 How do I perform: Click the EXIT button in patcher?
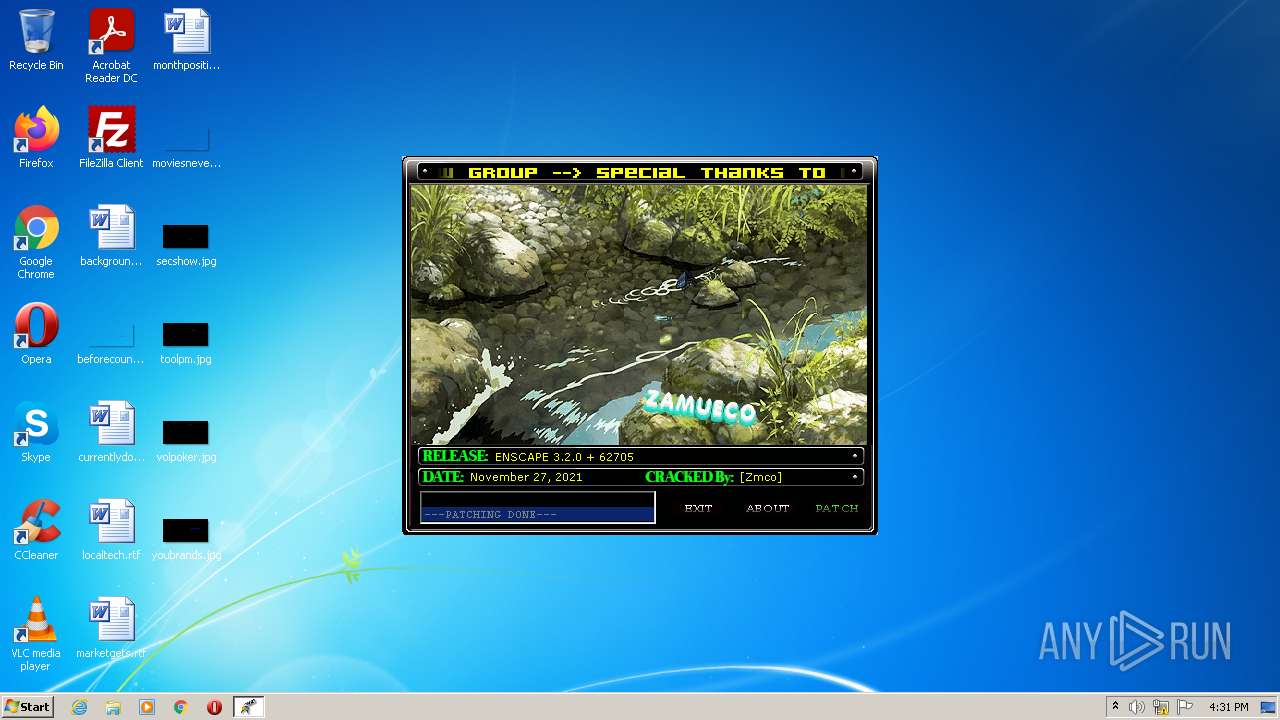[698, 509]
